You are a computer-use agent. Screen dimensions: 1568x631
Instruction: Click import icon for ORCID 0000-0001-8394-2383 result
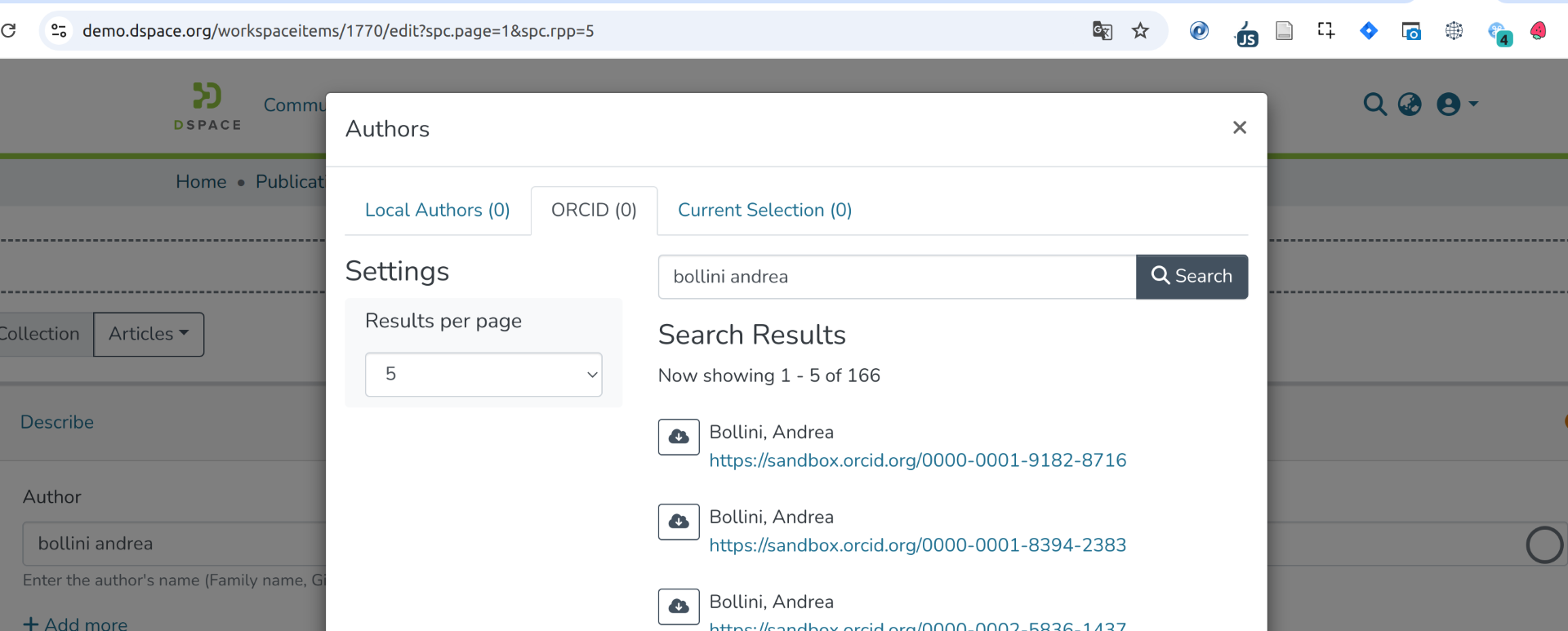pos(679,522)
